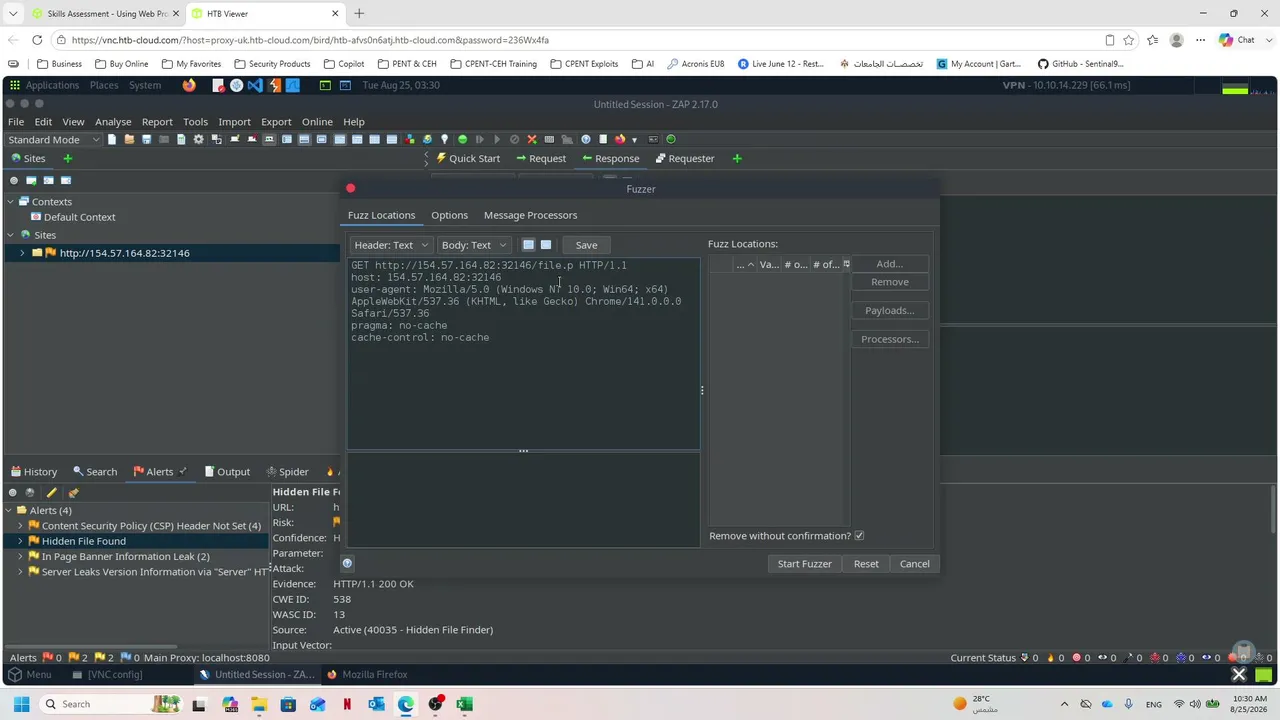
Task: Expand Content Security Policy alert node
Action: point(20,526)
